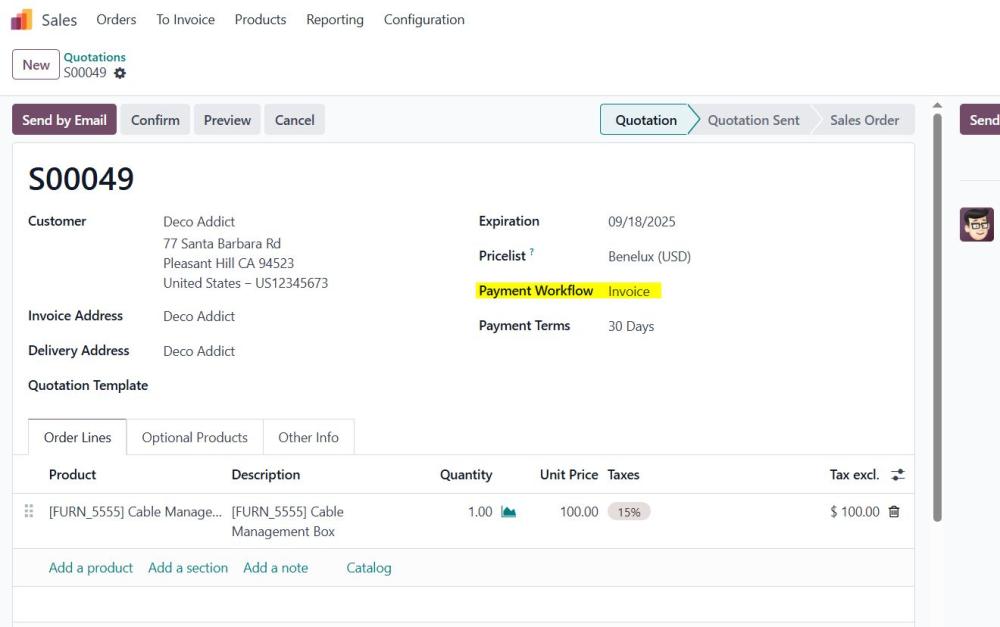Click the Pricelist help question mark
1000x627 pixels.
(x=532, y=253)
